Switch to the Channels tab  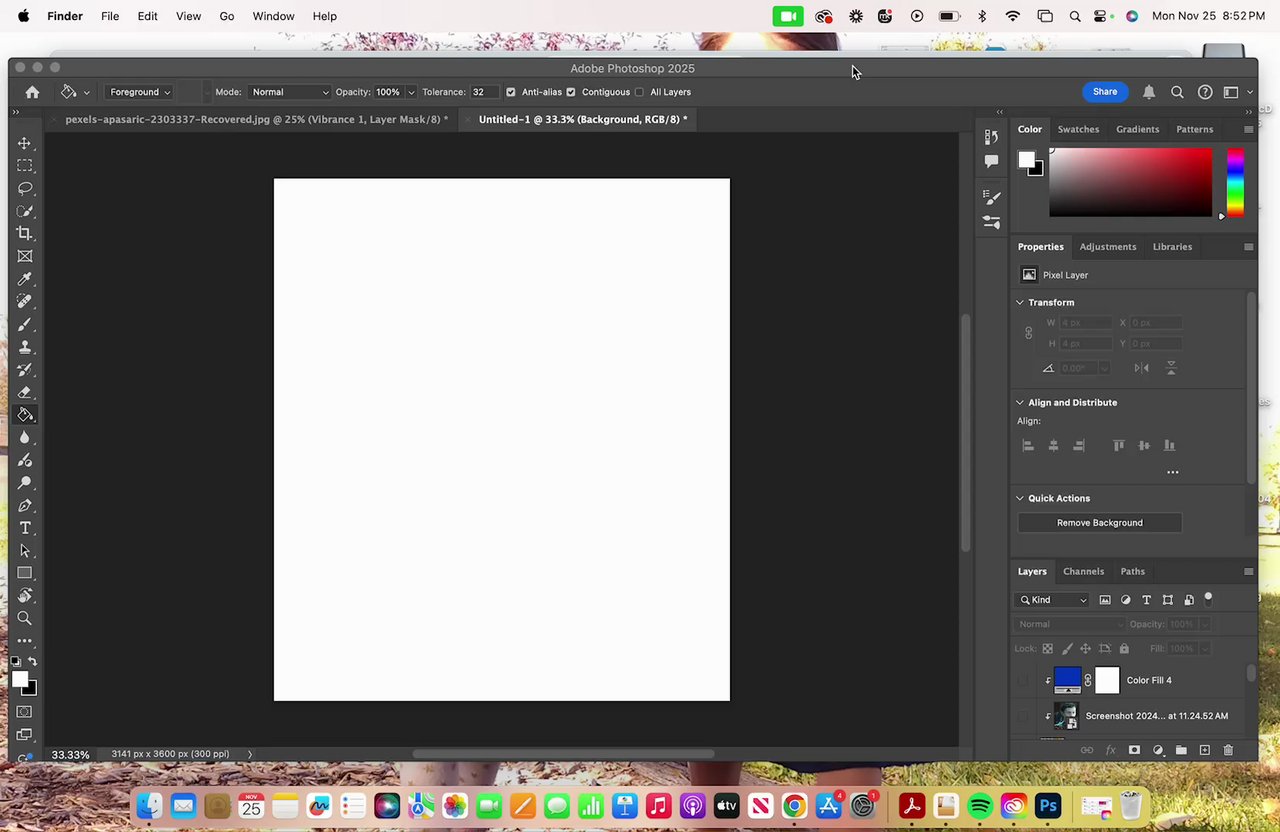tap(1083, 572)
